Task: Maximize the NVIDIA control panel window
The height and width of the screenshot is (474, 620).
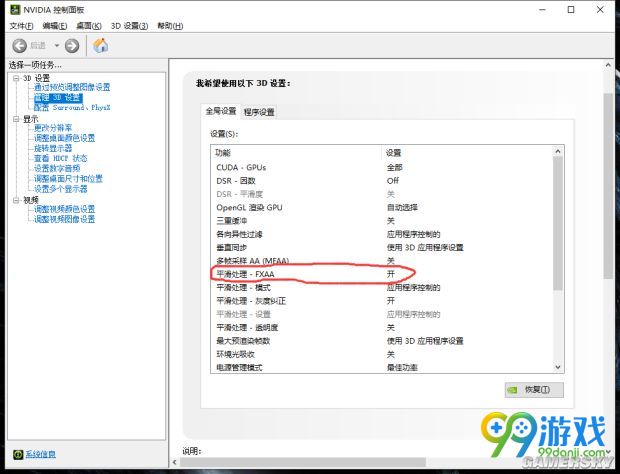Action: tap(571, 10)
